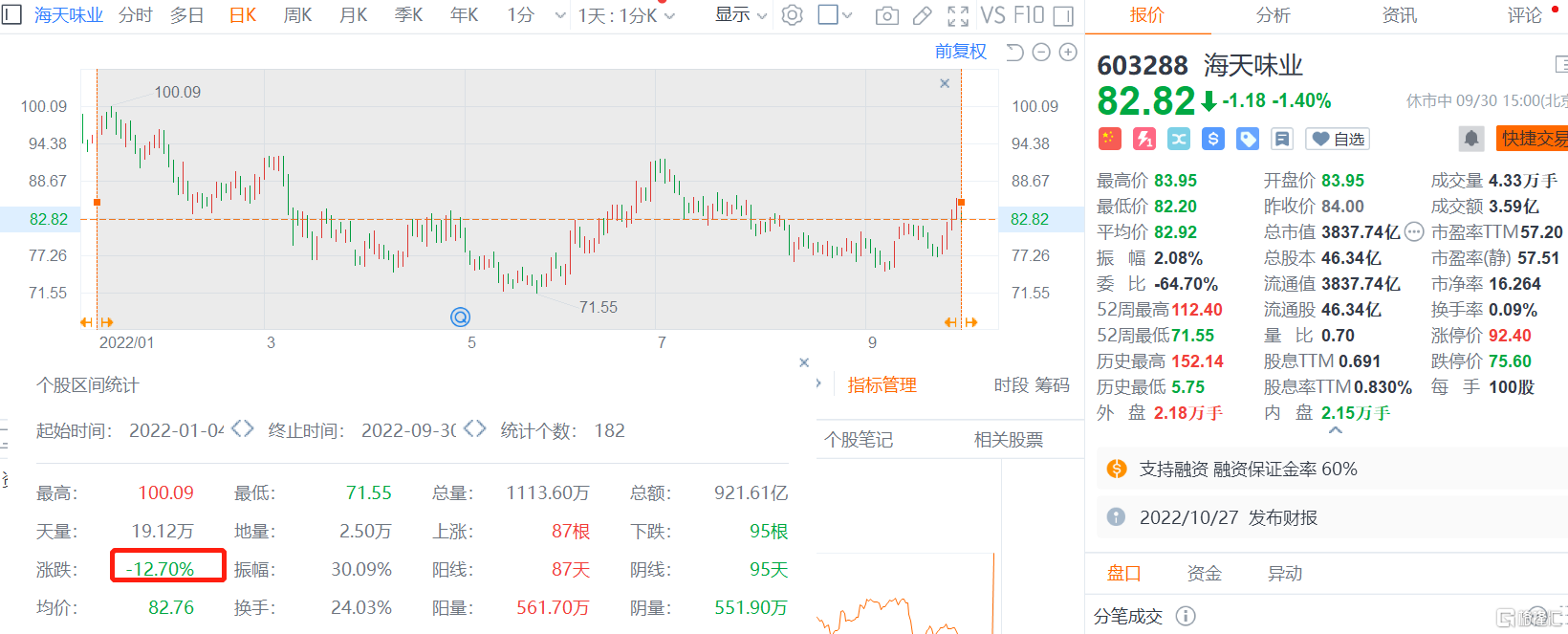Click the 筹码 chips button

[x=1052, y=384]
